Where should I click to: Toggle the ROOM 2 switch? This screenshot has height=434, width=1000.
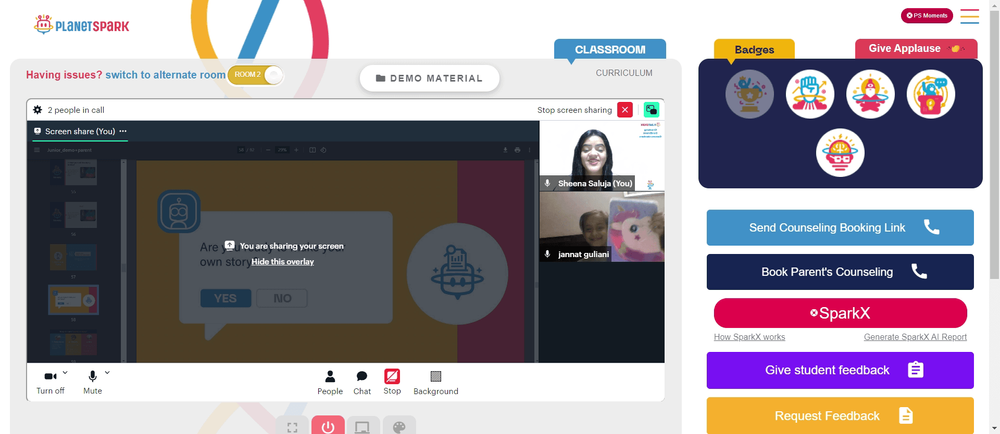tap(255, 75)
